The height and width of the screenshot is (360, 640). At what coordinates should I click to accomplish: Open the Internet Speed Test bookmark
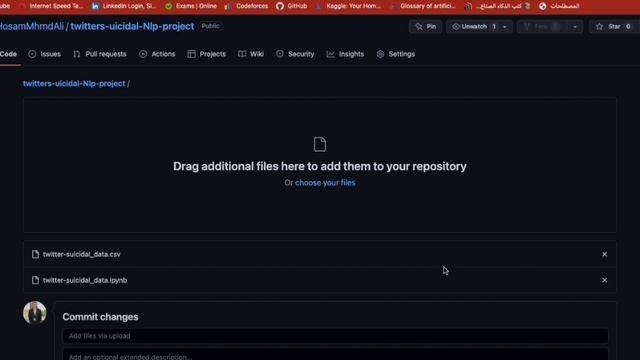(51, 6)
